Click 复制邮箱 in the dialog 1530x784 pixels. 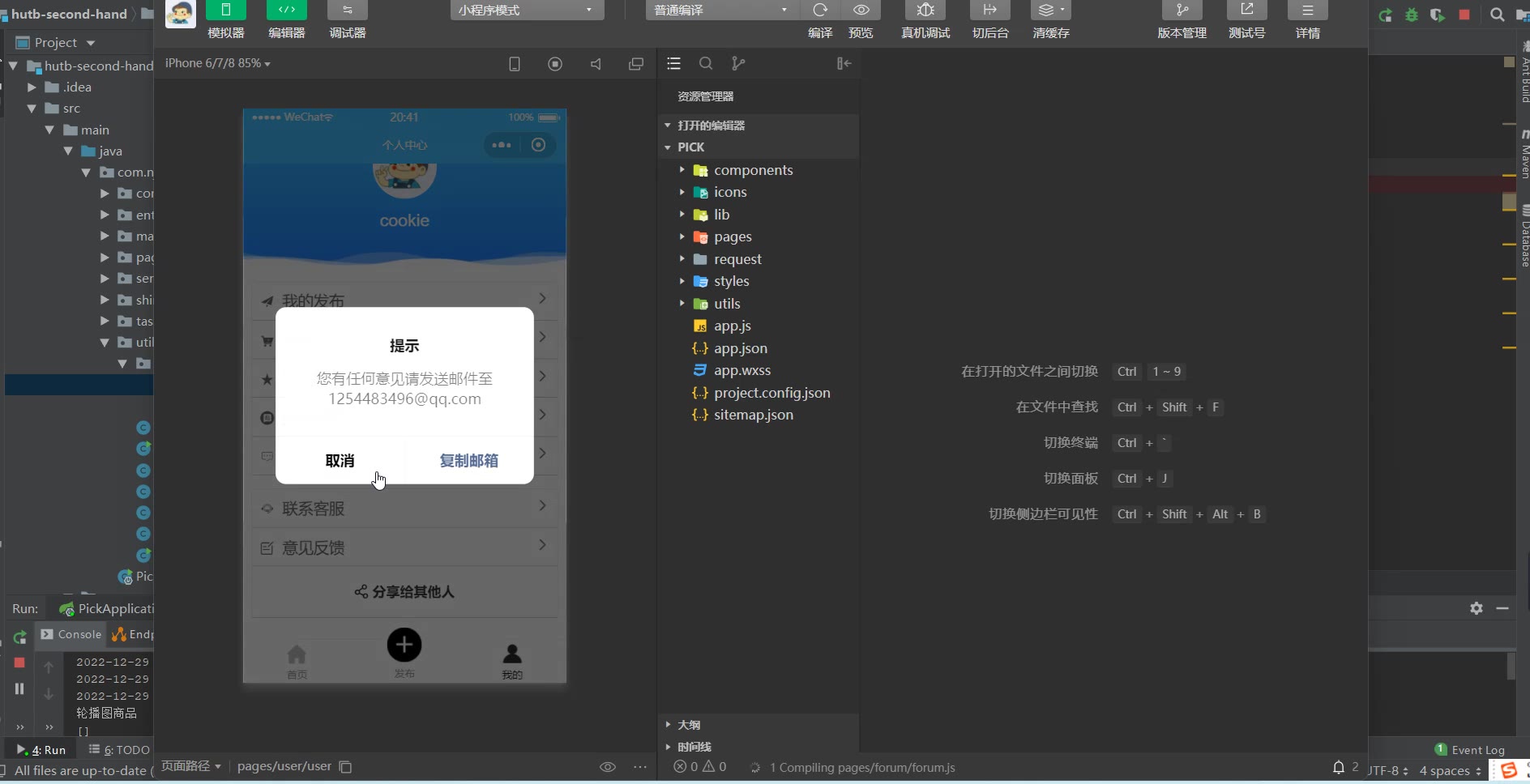468,461
